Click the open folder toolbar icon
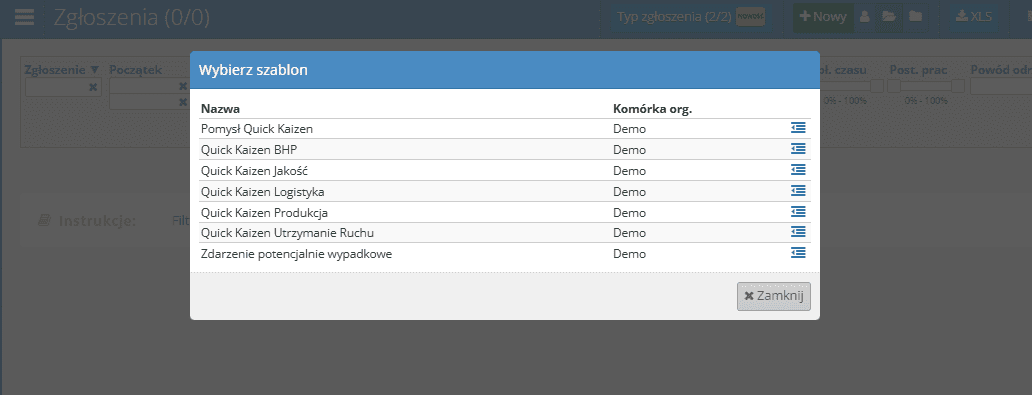Screen dimensions: 1032x395 889,17
